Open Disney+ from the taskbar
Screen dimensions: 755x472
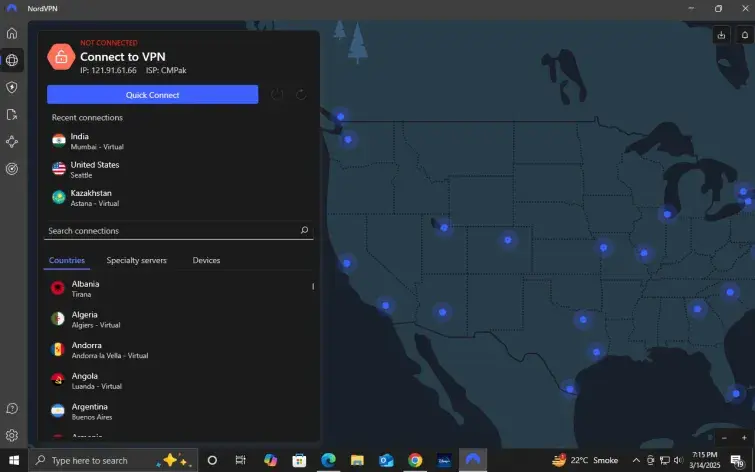(x=444, y=460)
